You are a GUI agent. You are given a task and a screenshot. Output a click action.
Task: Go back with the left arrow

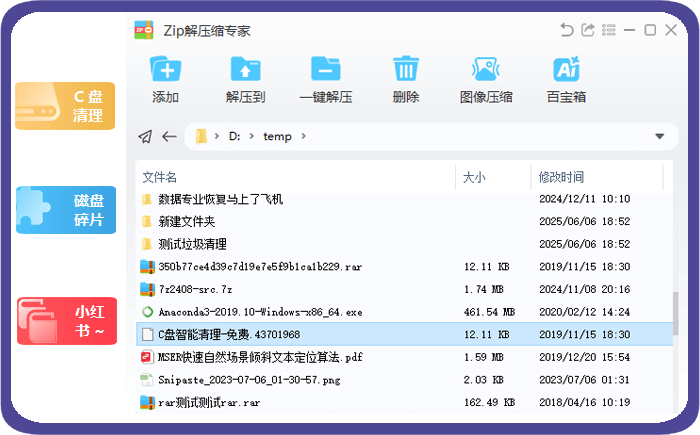click(x=169, y=136)
